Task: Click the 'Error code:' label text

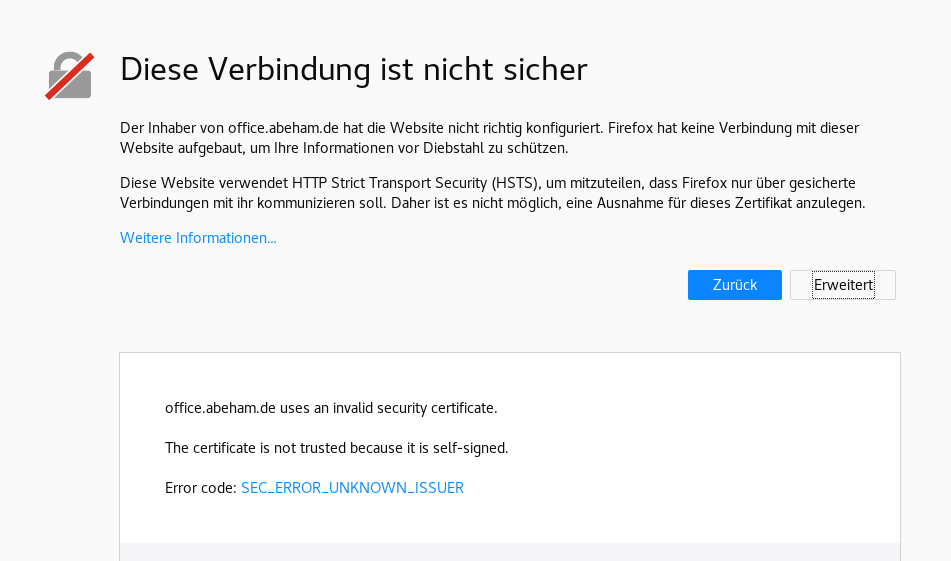Action: pos(201,488)
